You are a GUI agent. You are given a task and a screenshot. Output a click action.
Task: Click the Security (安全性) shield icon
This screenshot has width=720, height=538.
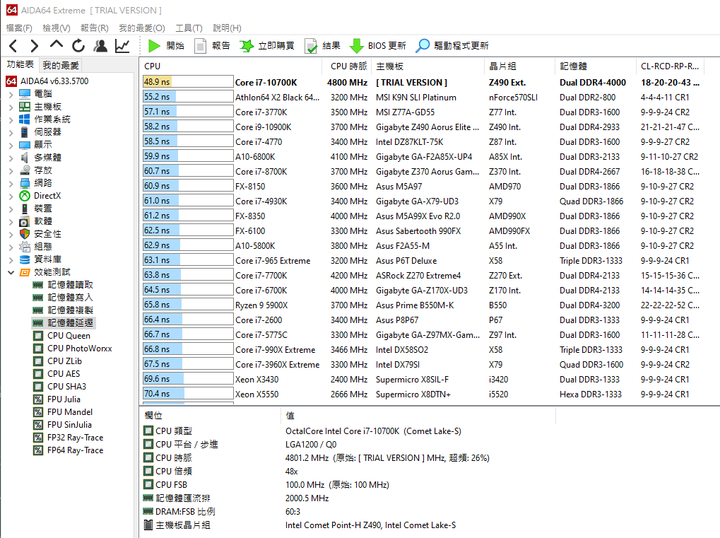(x=25, y=234)
